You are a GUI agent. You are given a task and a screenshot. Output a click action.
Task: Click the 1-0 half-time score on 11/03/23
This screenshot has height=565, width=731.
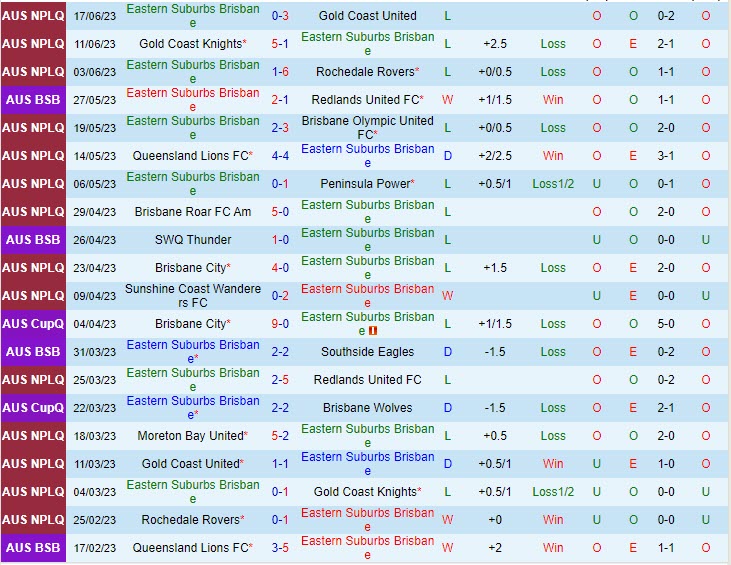pos(666,463)
